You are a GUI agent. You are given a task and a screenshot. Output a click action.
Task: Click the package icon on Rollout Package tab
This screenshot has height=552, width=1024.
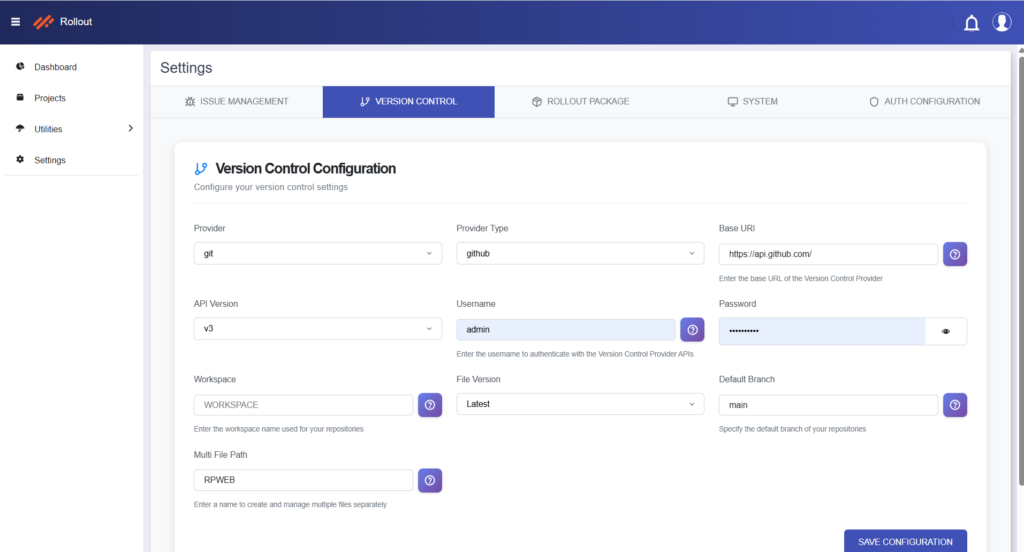click(x=537, y=102)
